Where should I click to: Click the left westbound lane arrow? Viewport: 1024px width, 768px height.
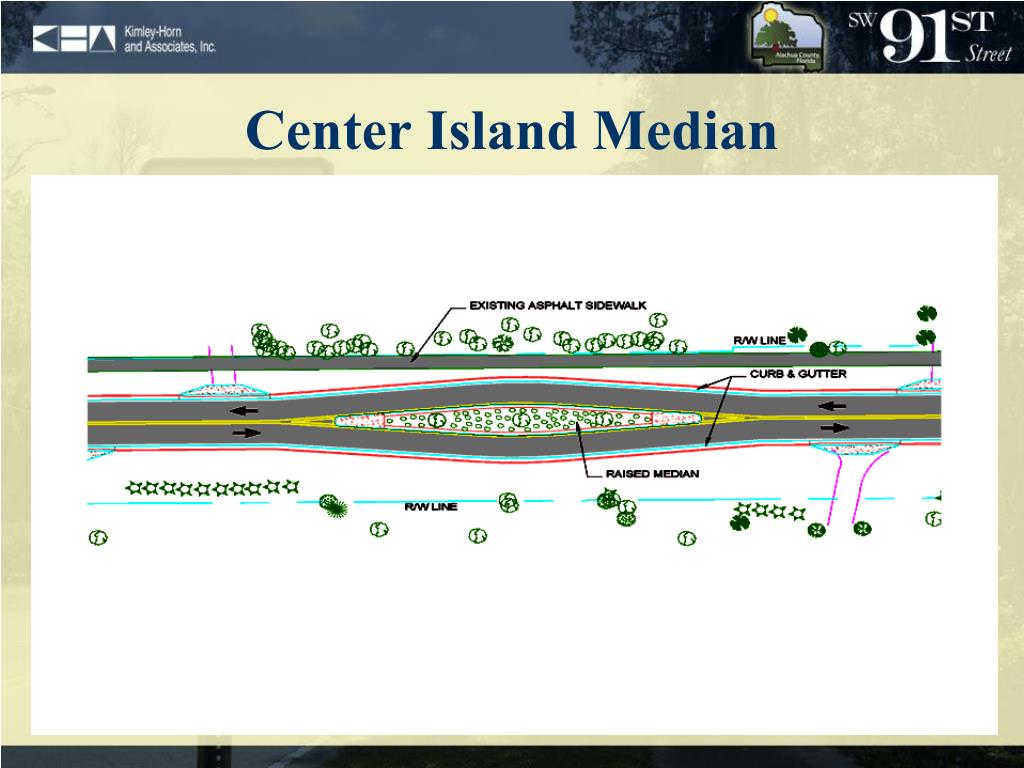point(244,411)
